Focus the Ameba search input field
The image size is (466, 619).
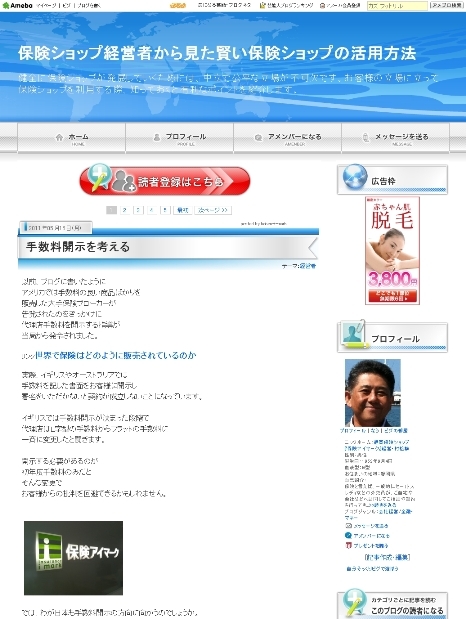397,6
